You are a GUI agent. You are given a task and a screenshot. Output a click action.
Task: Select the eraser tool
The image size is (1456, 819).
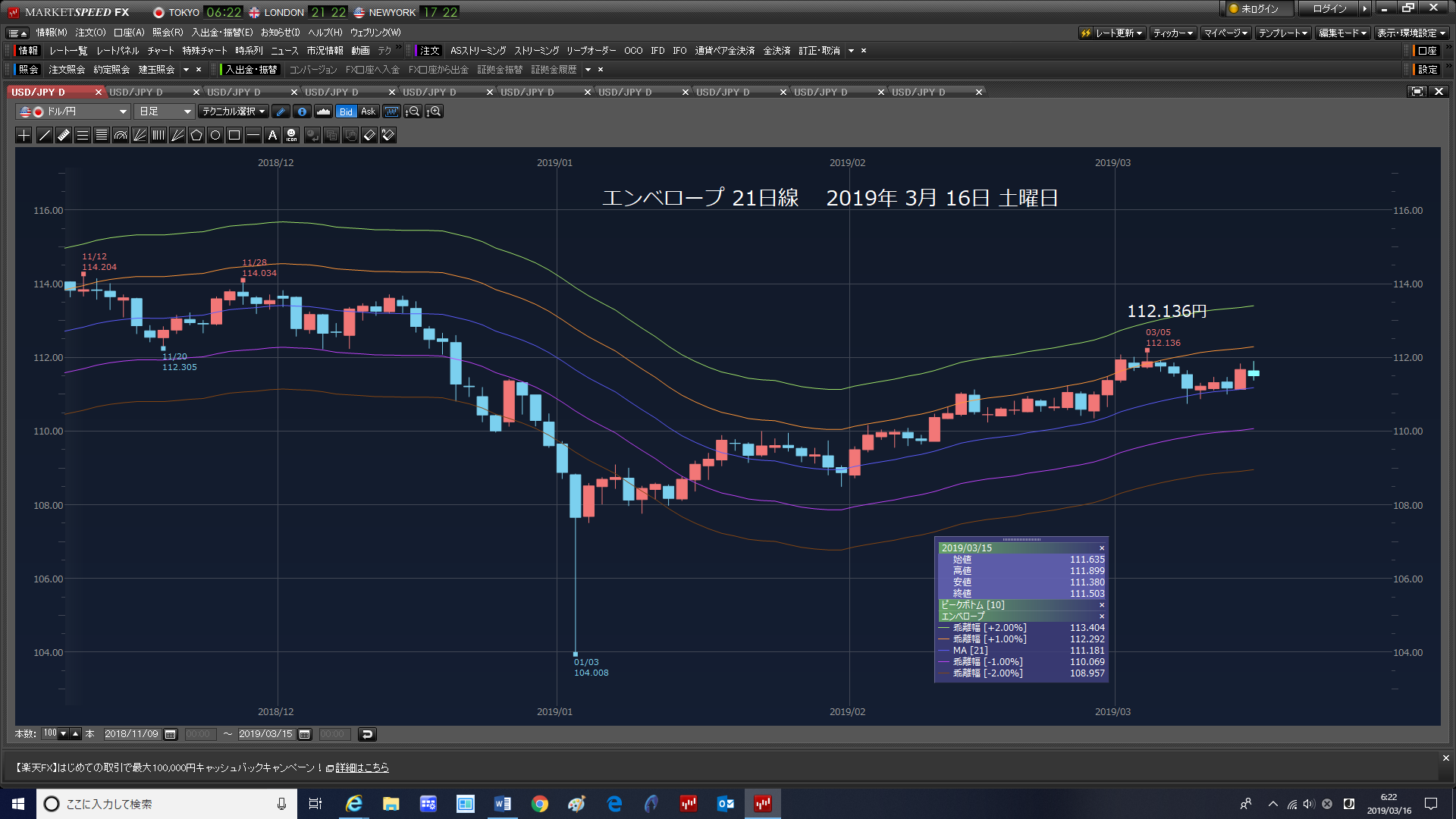pos(369,135)
